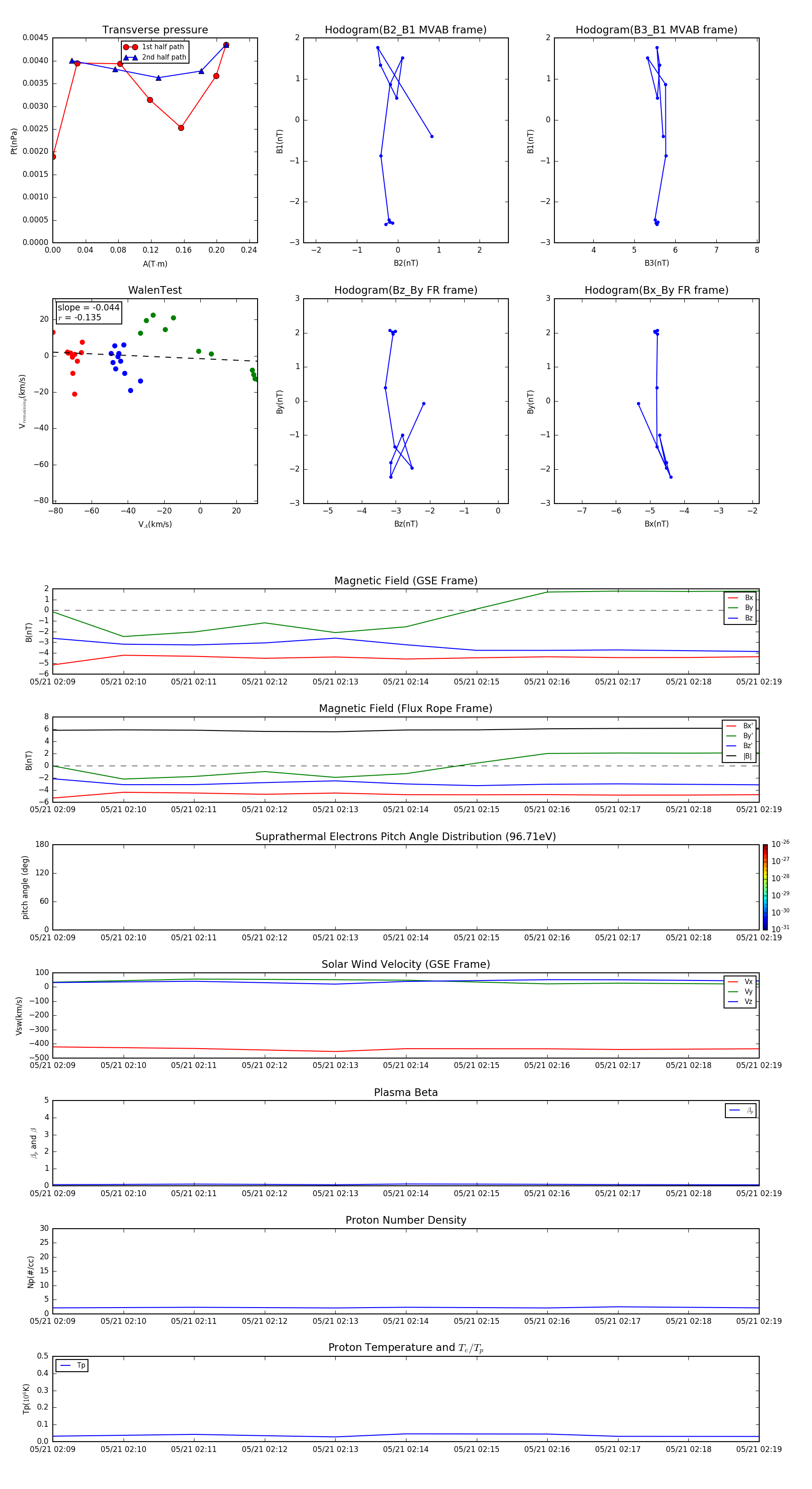Click the '10^-26' colorbar tick label
The width and height of the screenshot is (812, 1489).
(x=780, y=844)
